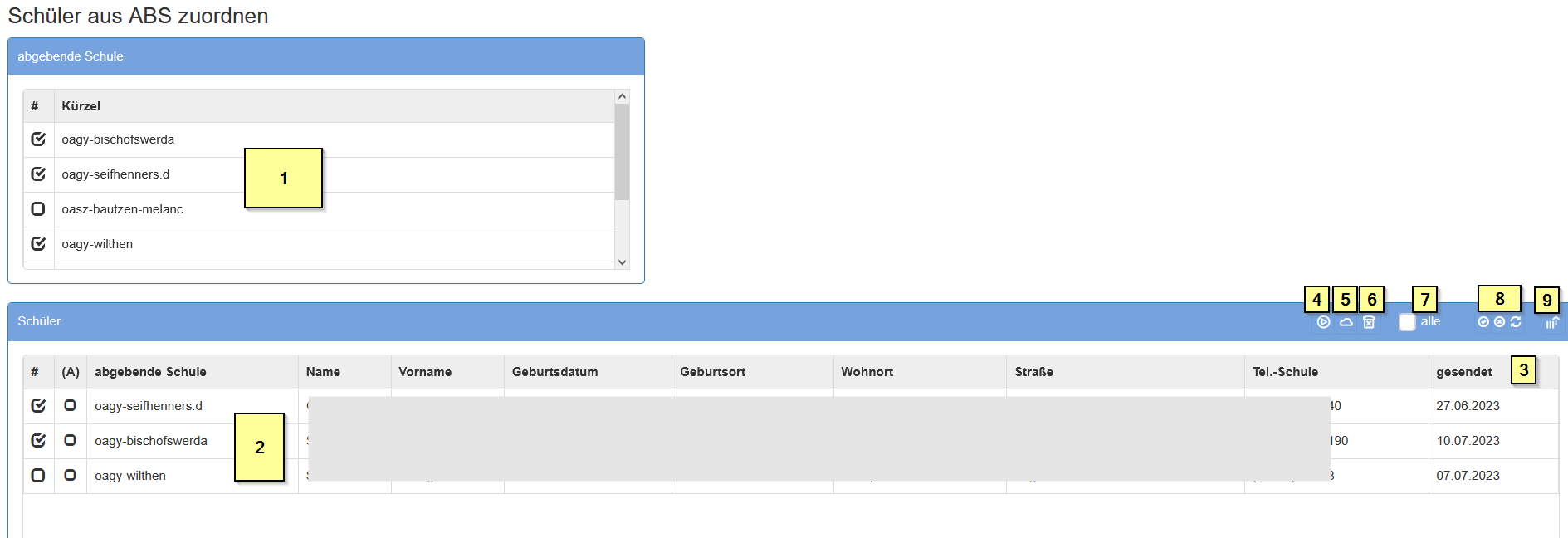This screenshot has width=1568, height=538.
Task: Click the school list scrollbar thumb
Action: coord(622,151)
